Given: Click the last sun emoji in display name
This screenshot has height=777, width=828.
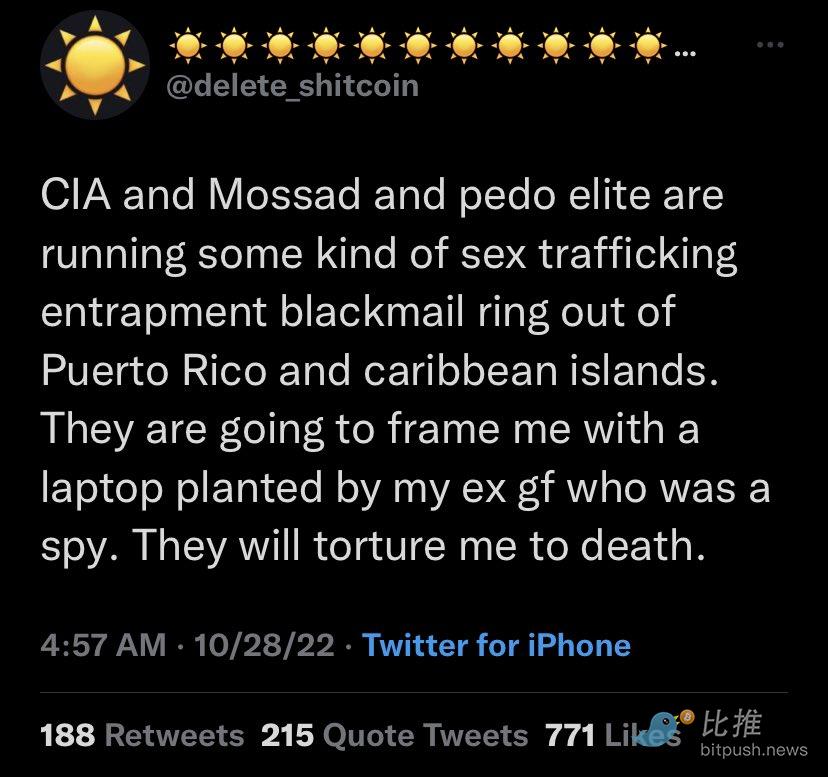Looking at the screenshot, I should [650, 46].
